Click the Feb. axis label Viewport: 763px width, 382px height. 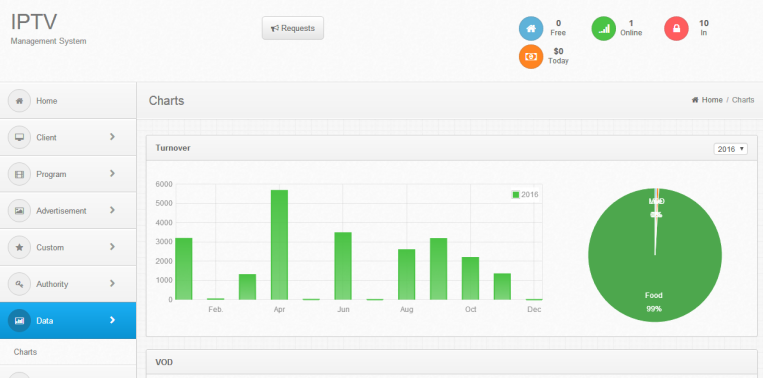[216, 309]
